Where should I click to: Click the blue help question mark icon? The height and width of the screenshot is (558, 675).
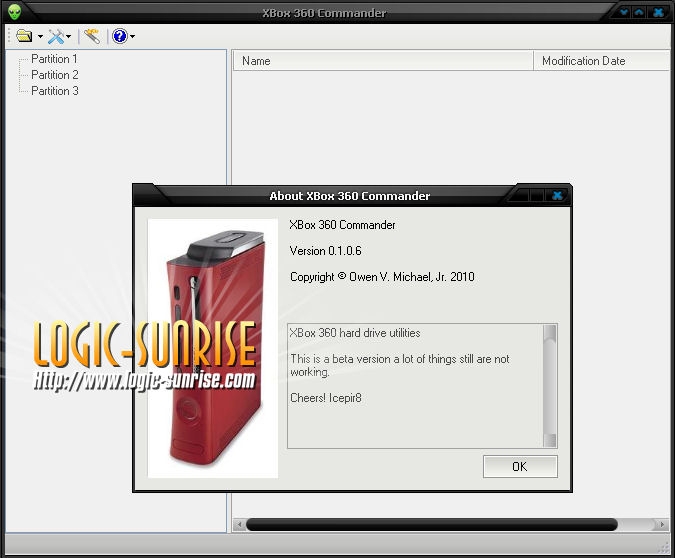point(120,36)
